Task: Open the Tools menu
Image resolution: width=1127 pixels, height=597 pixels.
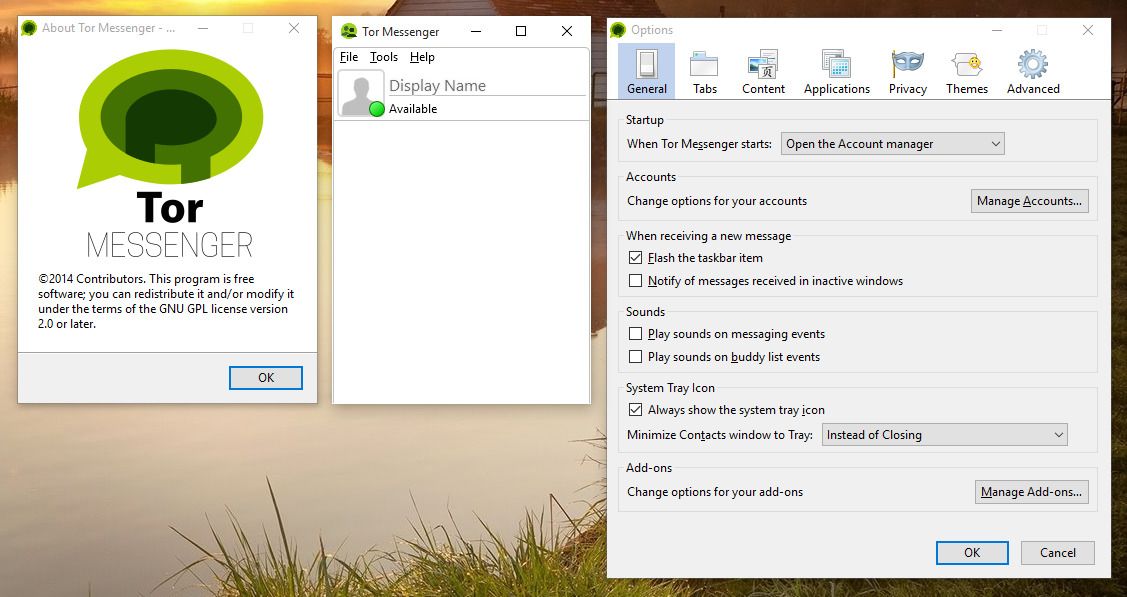Action: (383, 57)
